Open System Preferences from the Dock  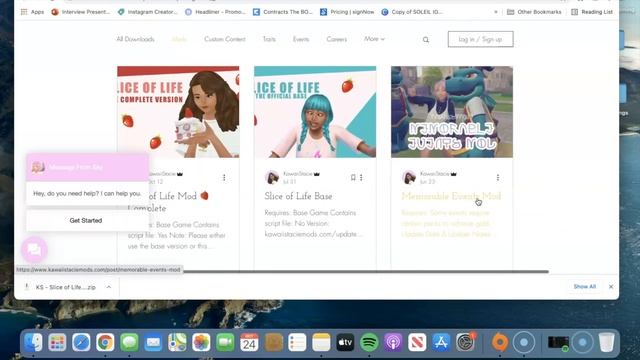[465, 342]
